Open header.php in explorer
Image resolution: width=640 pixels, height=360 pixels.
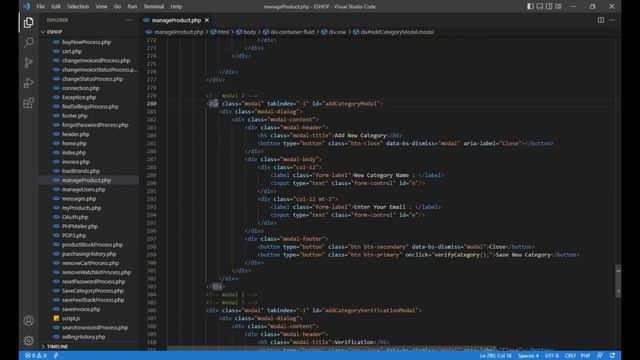(x=76, y=134)
